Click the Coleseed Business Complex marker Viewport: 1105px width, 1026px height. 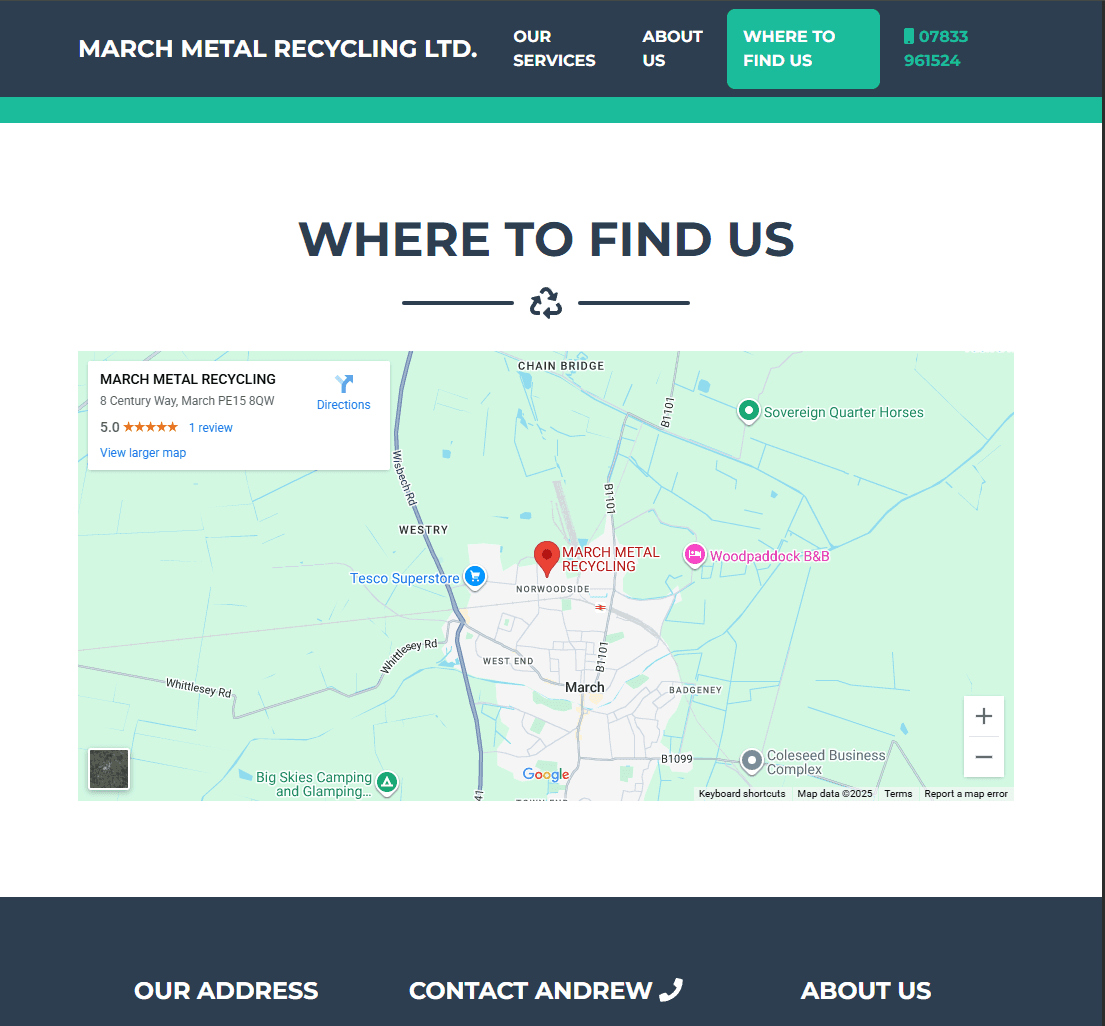(x=751, y=762)
